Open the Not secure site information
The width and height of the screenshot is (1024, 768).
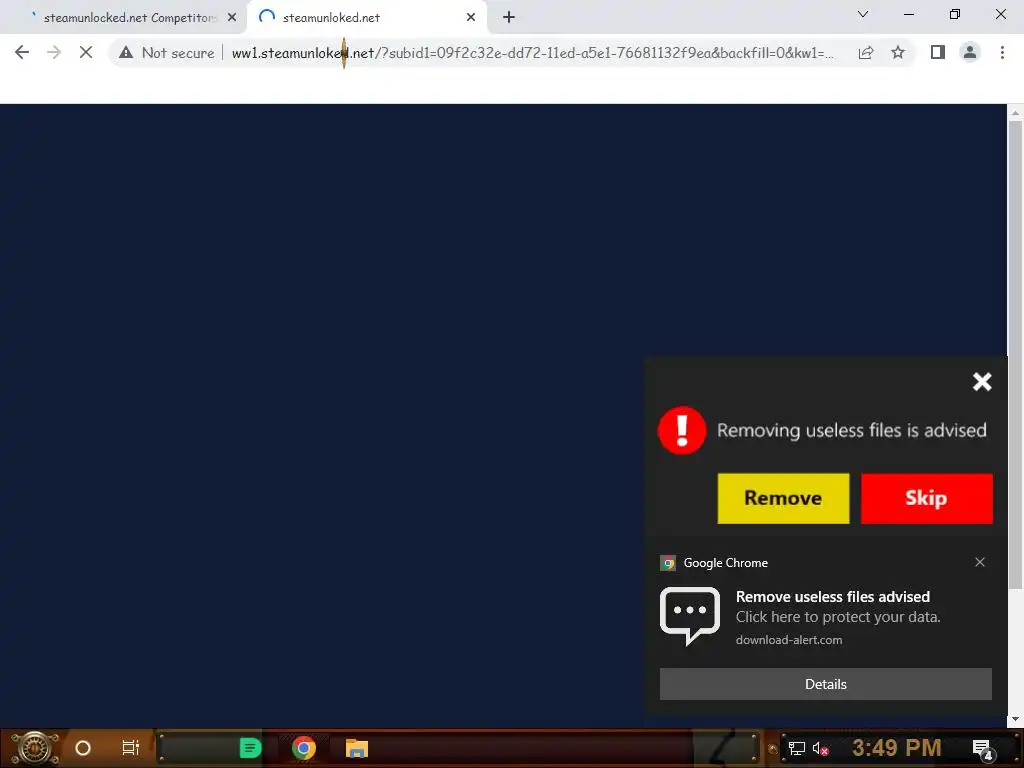tap(167, 53)
